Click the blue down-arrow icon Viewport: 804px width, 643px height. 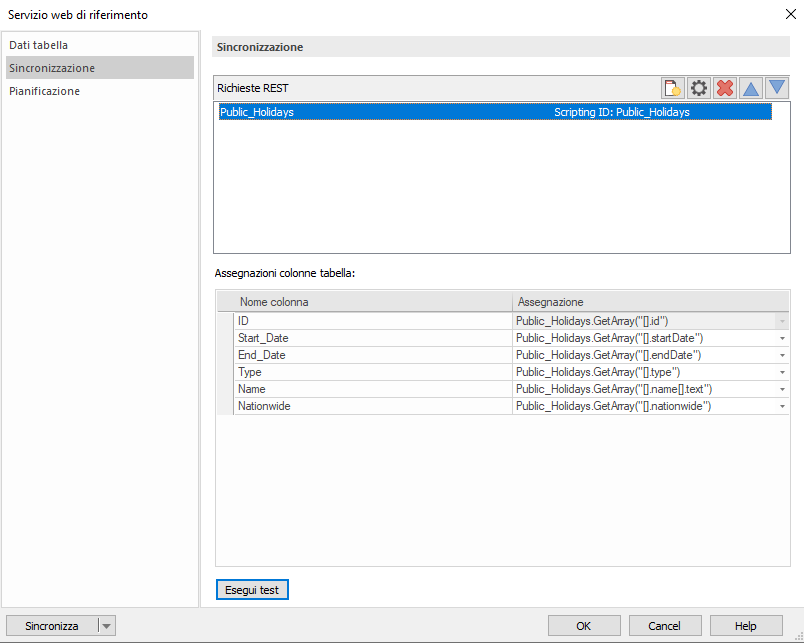click(777, 88)
